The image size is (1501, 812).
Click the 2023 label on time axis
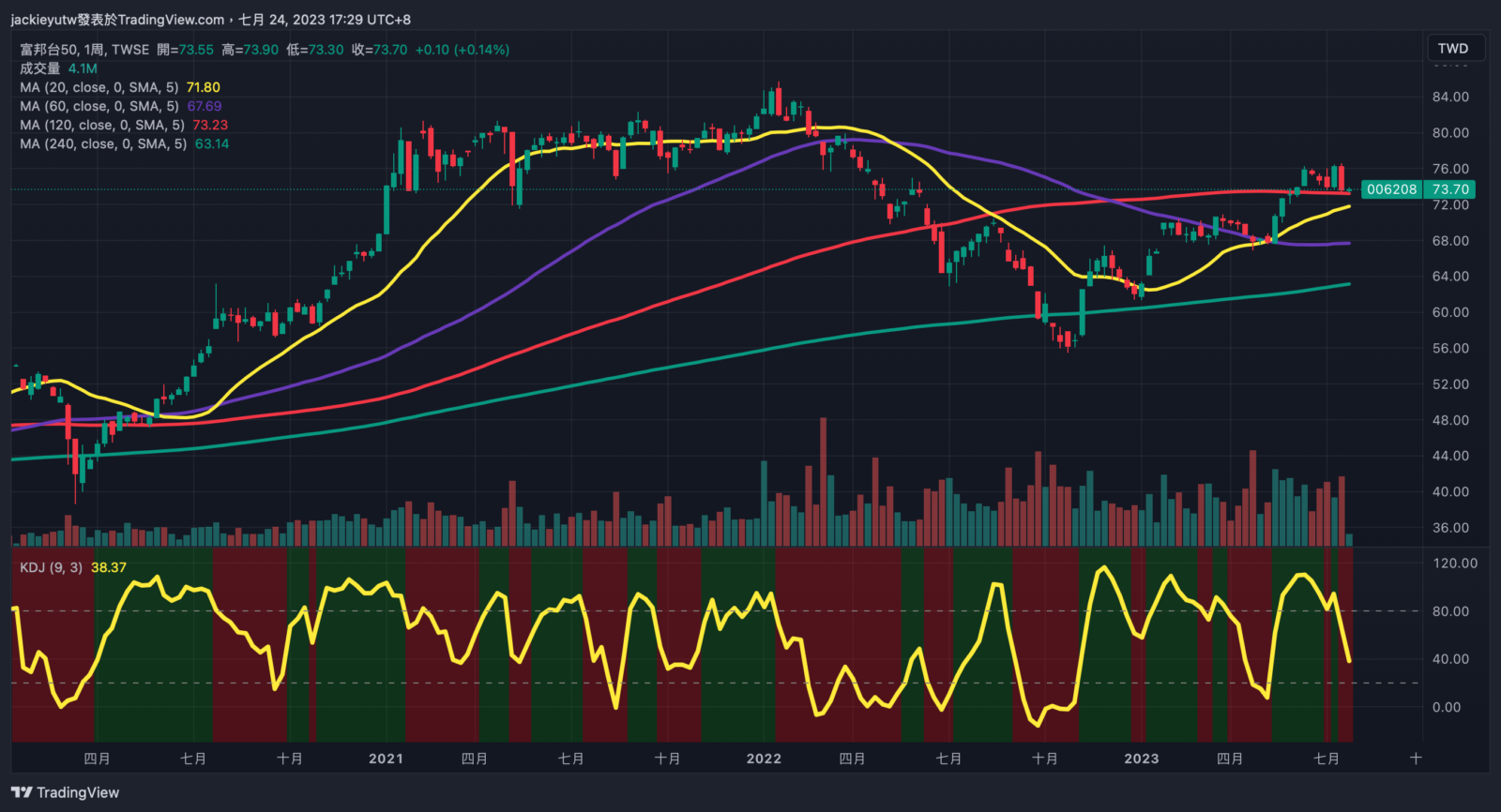pyautogui.click(x=1142, y=759)
